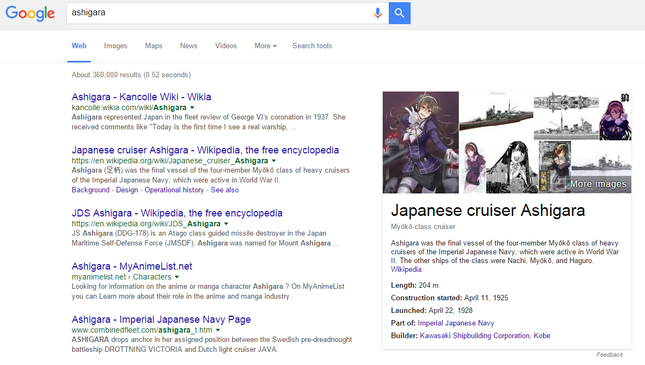Click the Construction started: April 11, 1925 fact
Viewport: 645px width, 365px height.
coord(449,298)
